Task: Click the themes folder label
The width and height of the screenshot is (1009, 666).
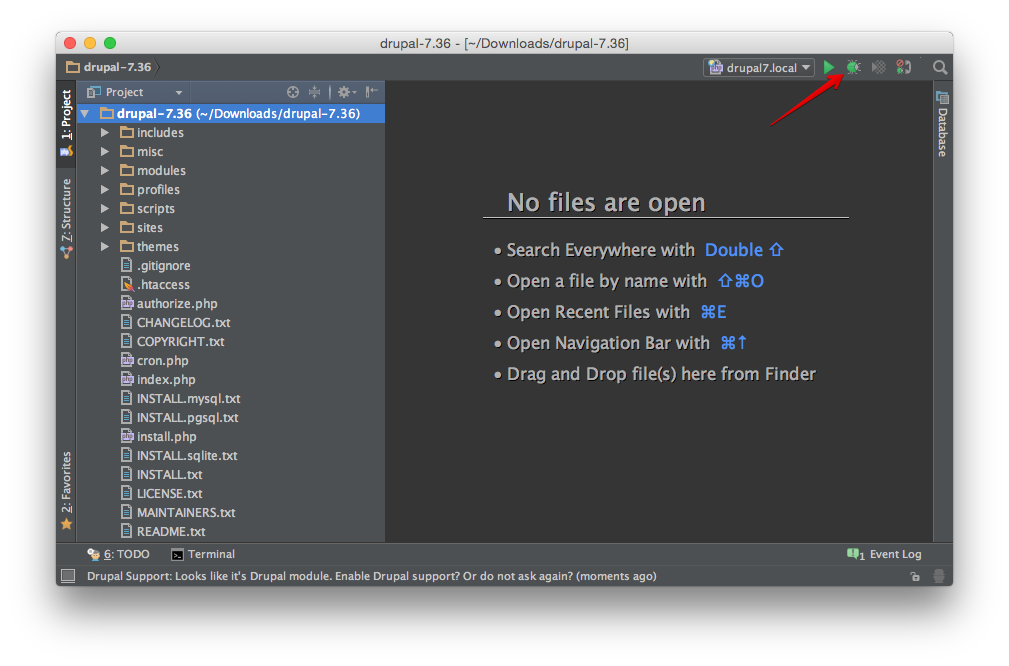Action: click(158, 246)
